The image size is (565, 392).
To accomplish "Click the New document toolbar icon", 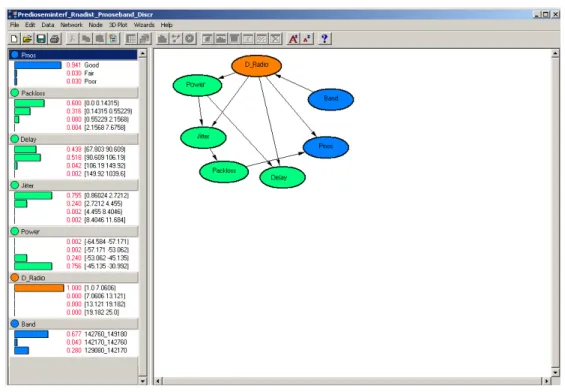I will click(14, 39).
